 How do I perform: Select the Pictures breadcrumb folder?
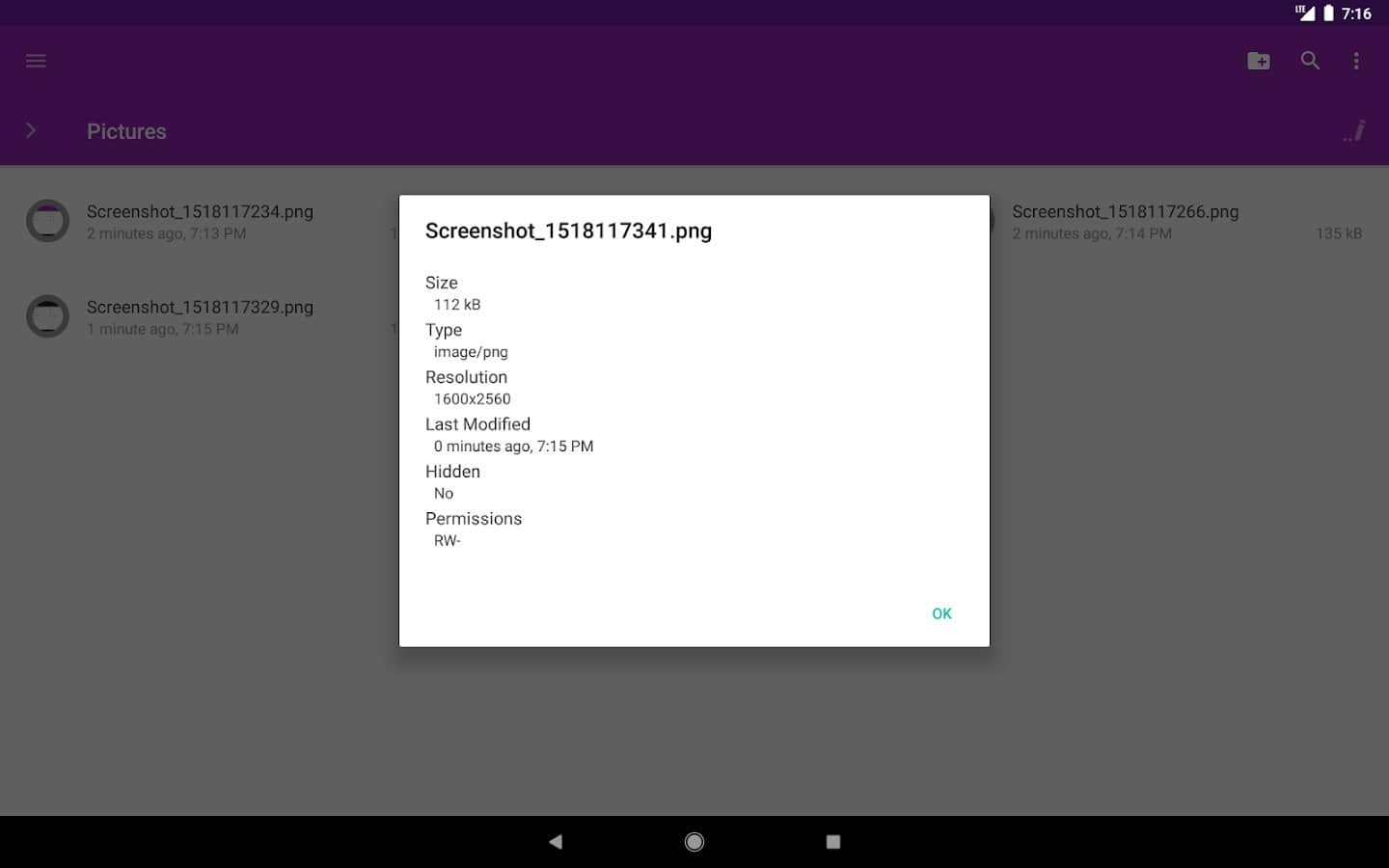[x=126, y=131]
